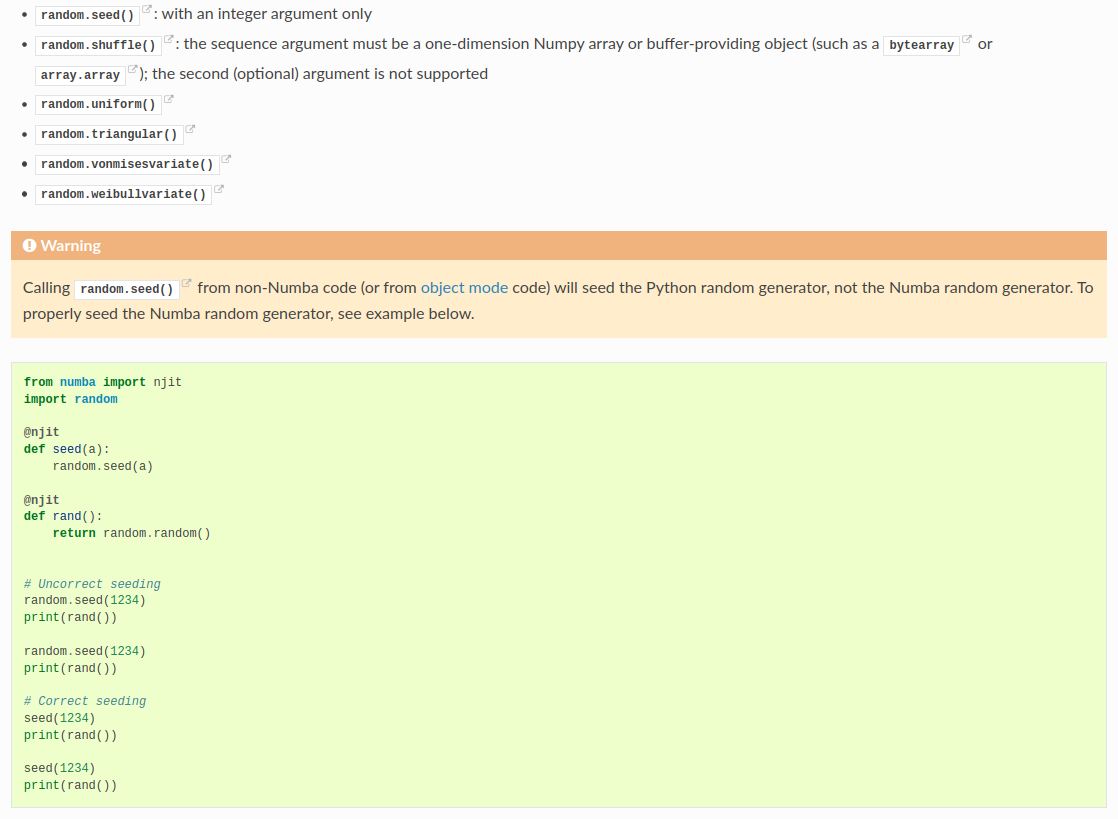Click external link icon beside random.triangular()
The width and height of the screenshot is (1118, 819).
[190, 129]
